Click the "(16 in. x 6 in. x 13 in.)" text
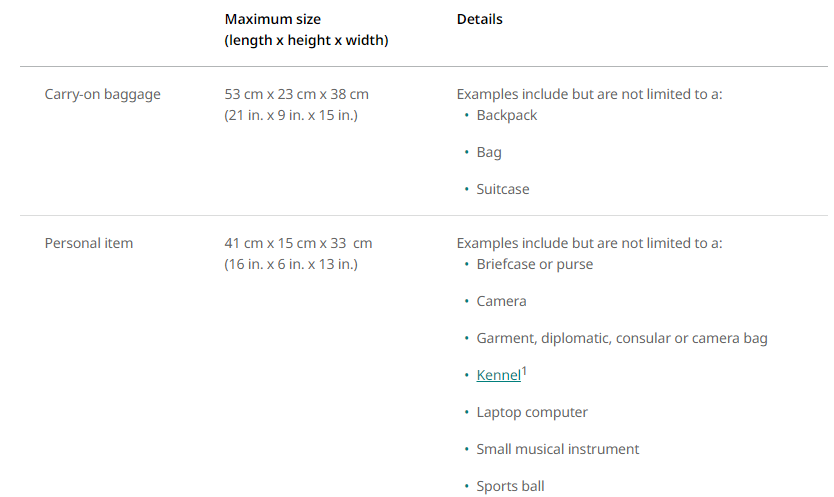The image size is (834, 497). (291, 264)
